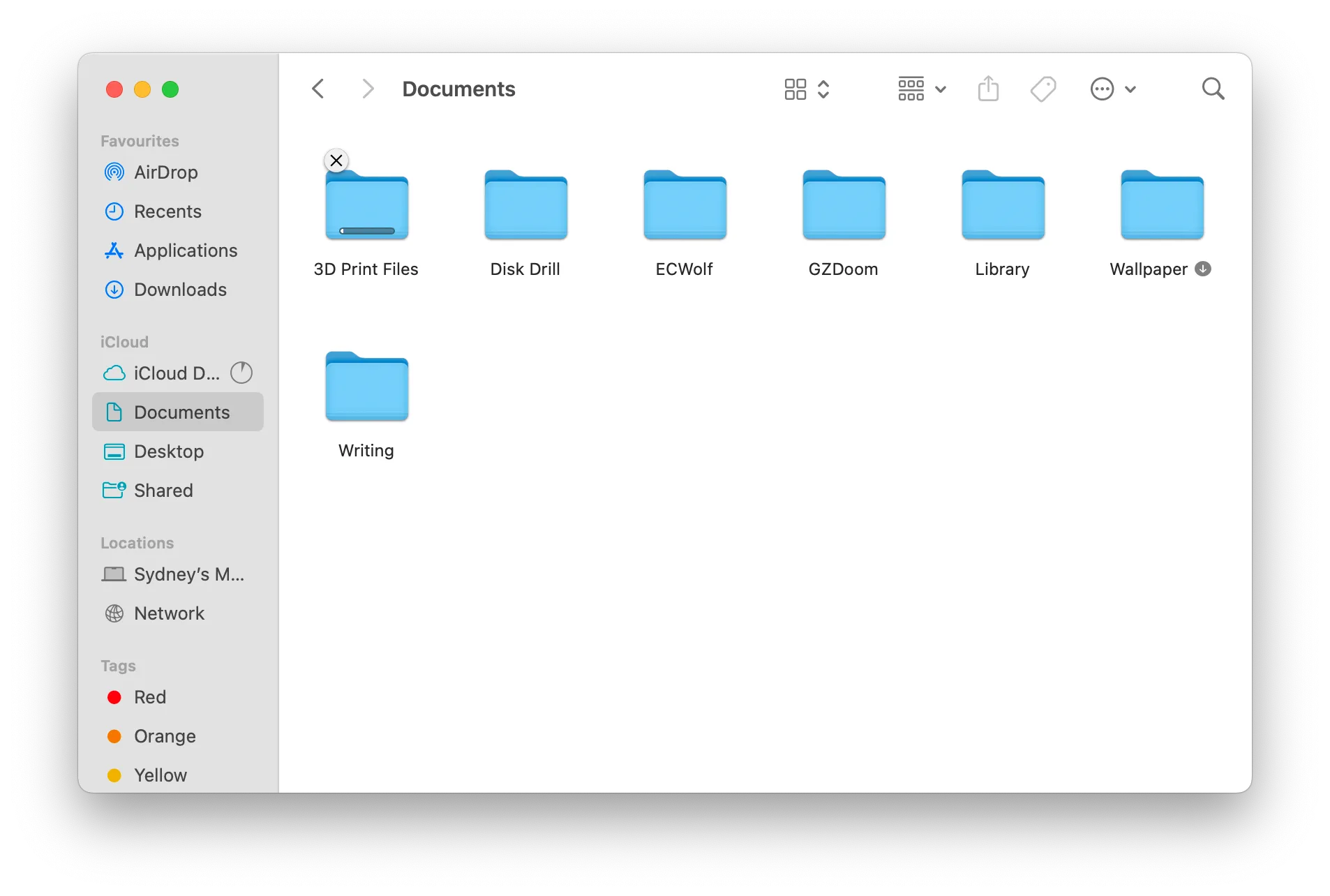Image resolution: width=1330 pixels, height=896 pixels.
Task: Open the Tags icon in the toolbar
Action: click(x=1043, y=89)
